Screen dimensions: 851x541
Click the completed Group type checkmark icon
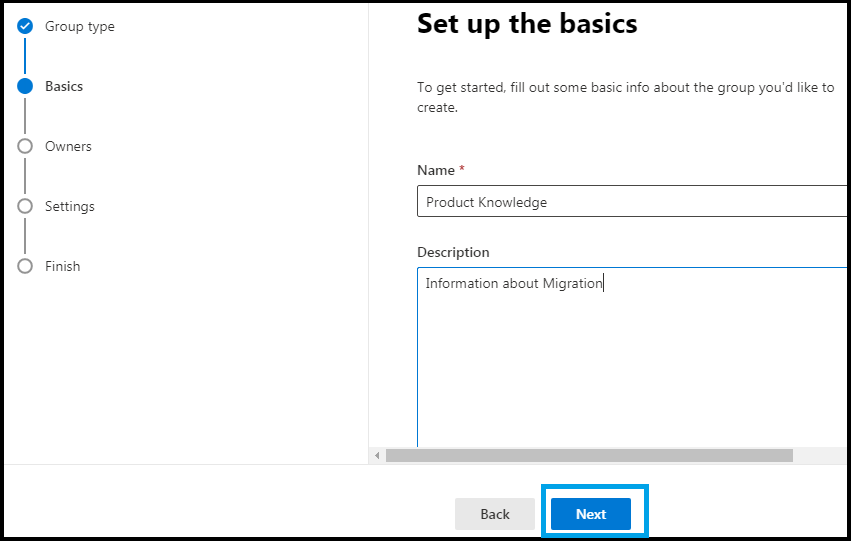point(25,26)
